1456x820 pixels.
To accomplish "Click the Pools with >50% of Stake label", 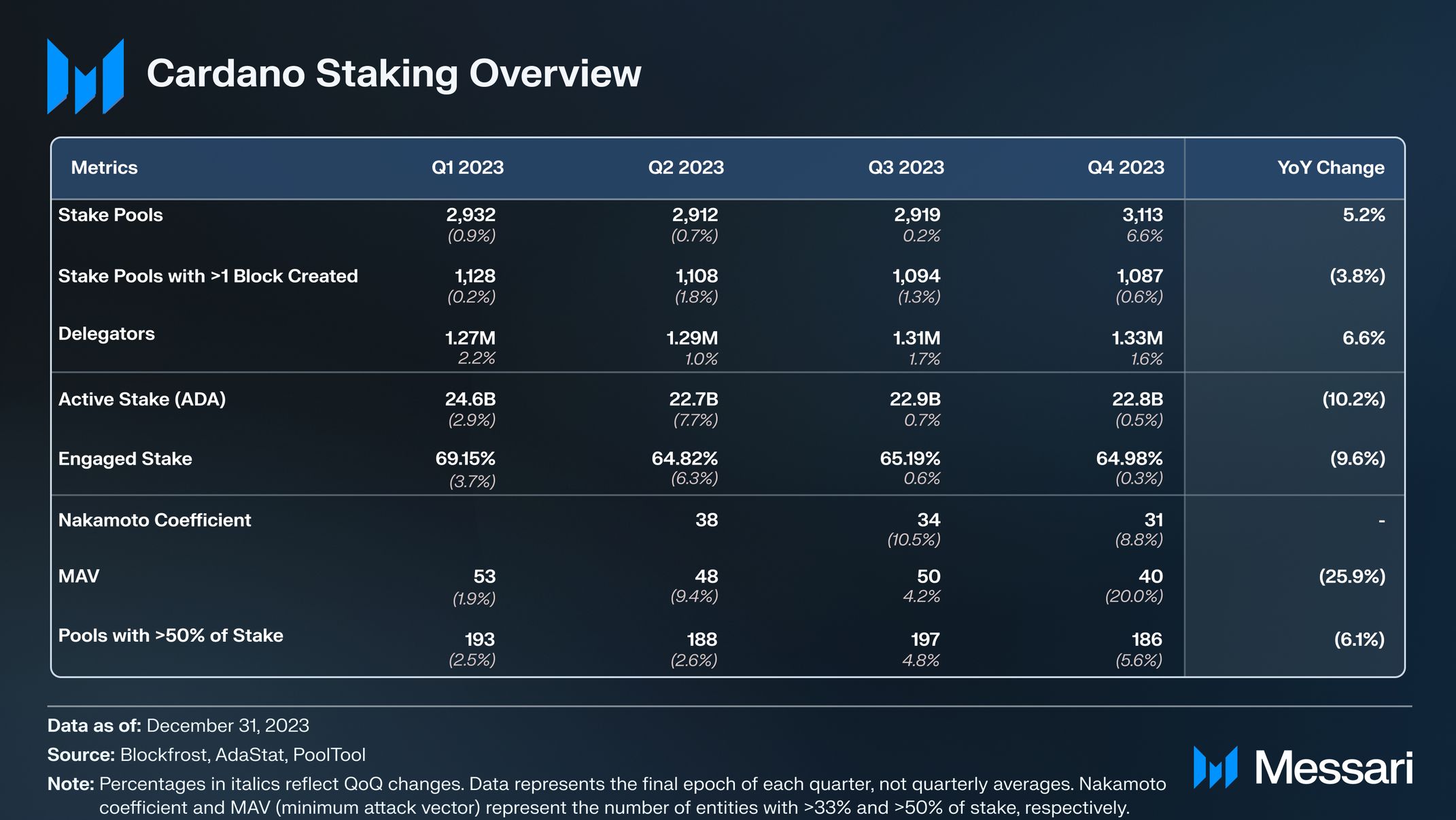I will (x=171, y=636).
